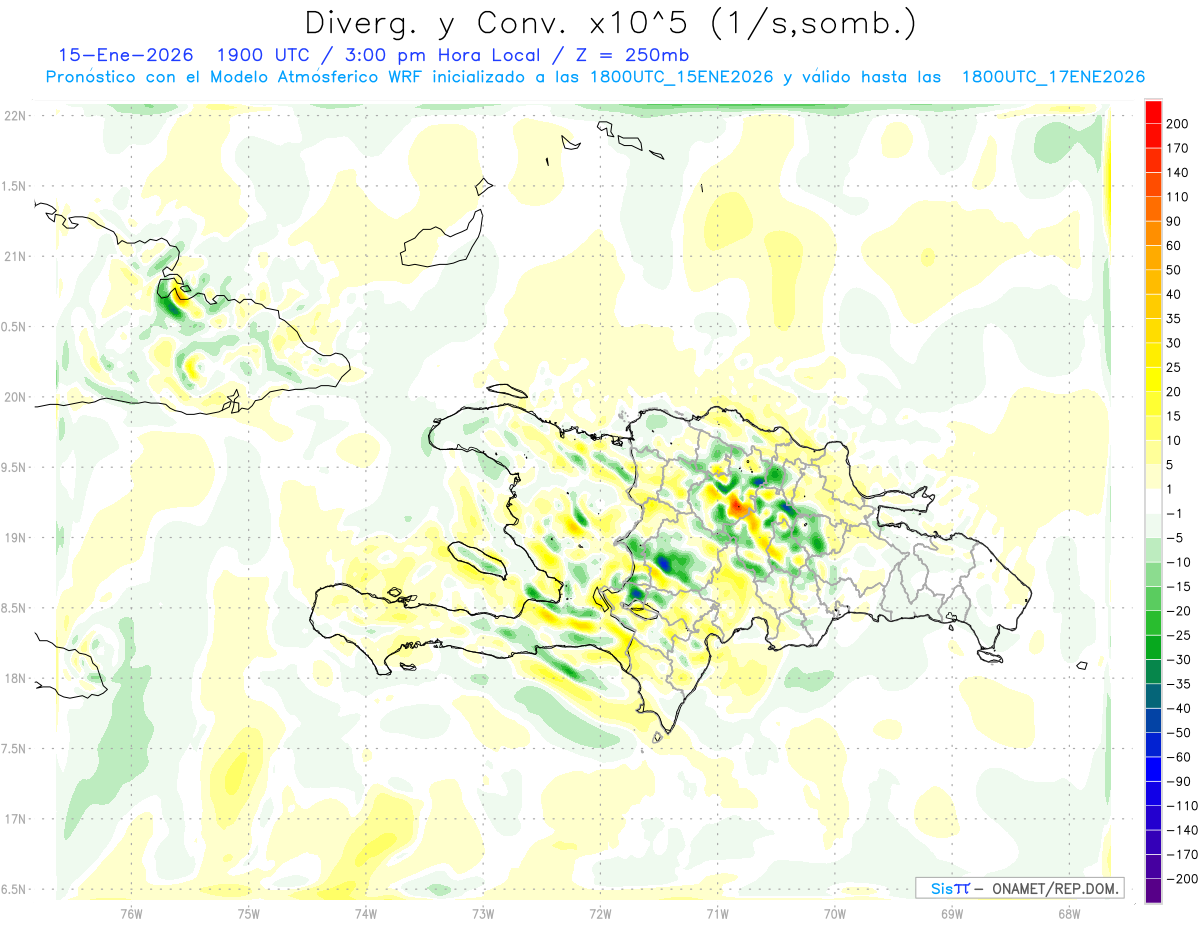Click the colorbar segment between 140 and 170
This screenshot has width=1200, height=927.
(x=1153, y=160)
